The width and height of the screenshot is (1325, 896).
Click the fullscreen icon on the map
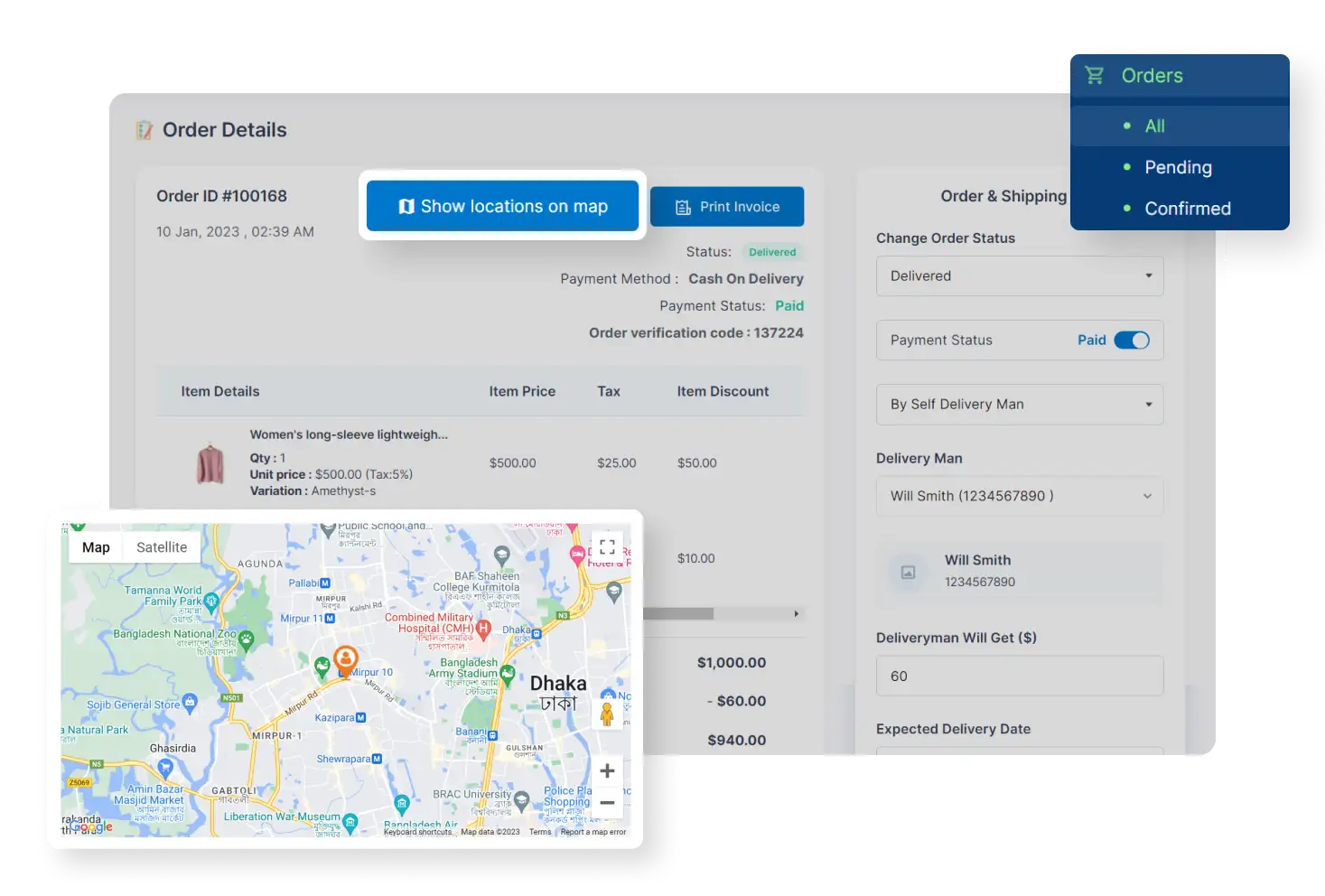point(606,546)
